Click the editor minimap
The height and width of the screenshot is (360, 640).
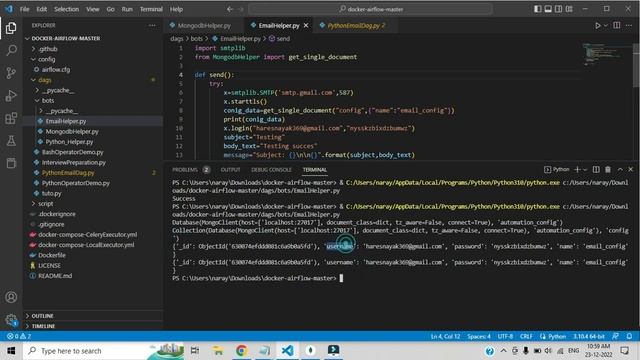pyautogui.click(x=607, y=54)
